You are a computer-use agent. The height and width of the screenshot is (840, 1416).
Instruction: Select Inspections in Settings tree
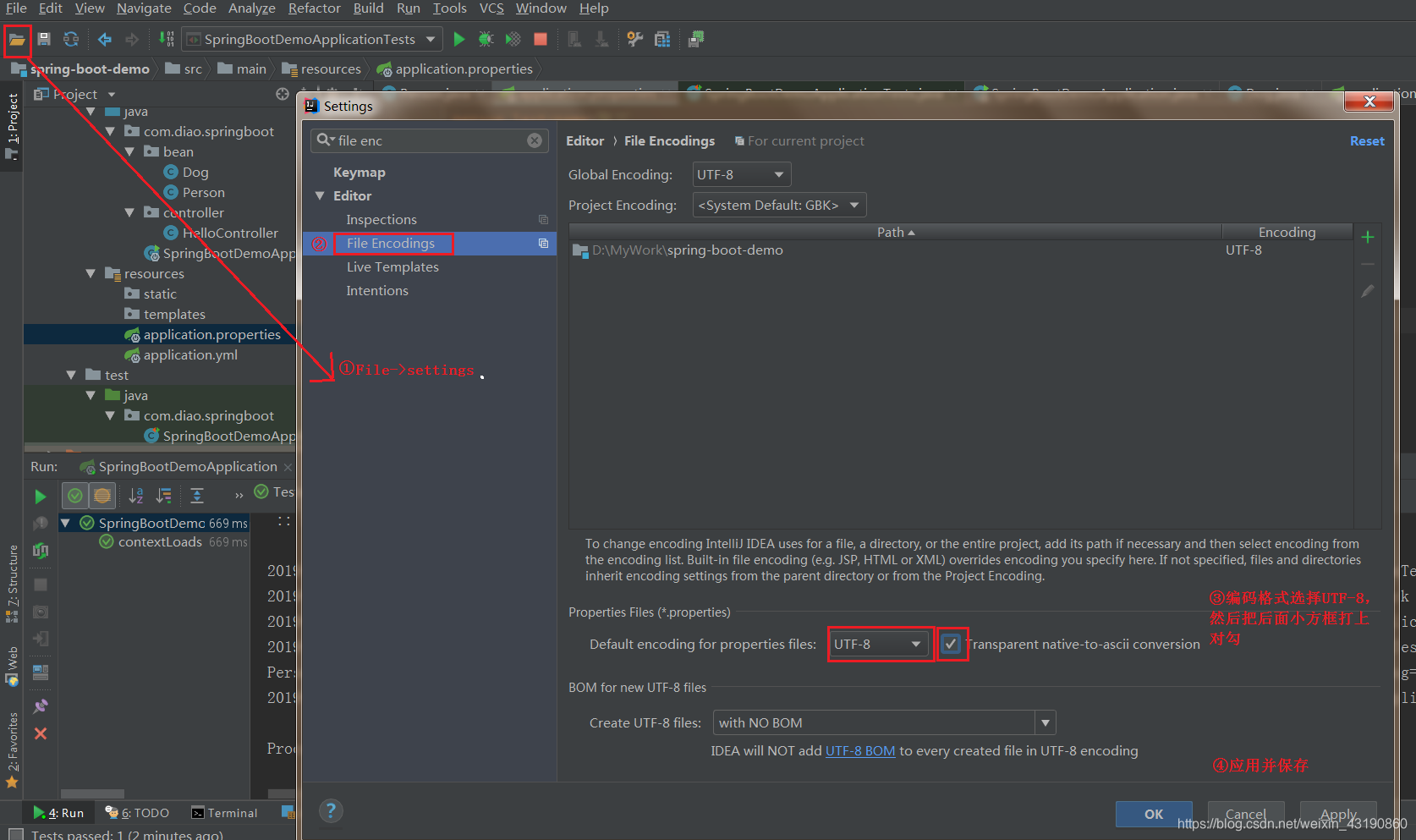tap(381, 219)
